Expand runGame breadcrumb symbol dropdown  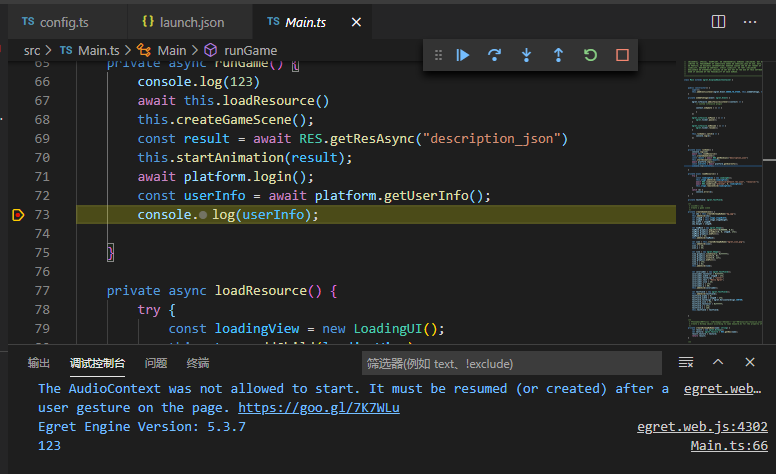[x=249, y=50]
